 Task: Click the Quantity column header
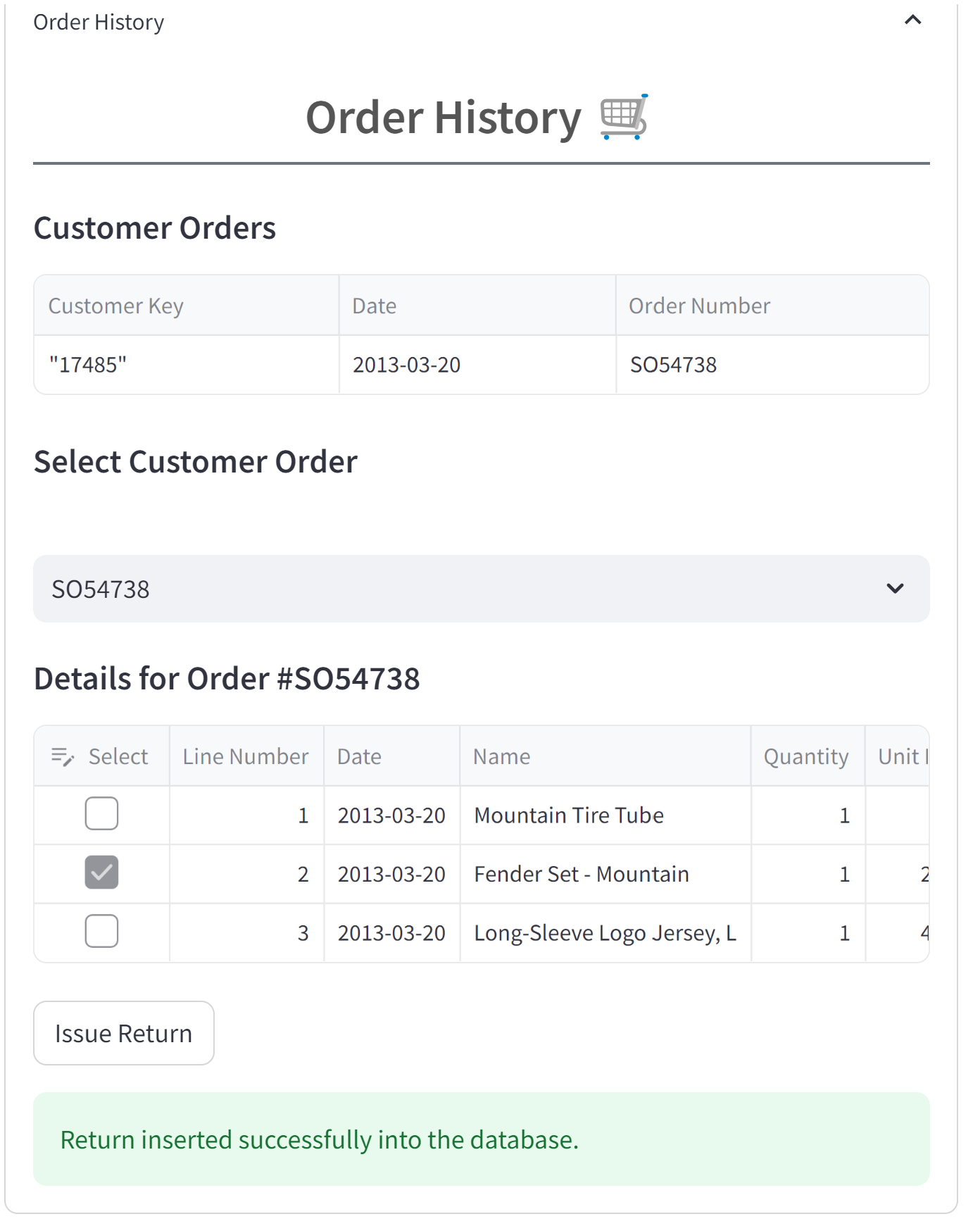[806, 757]
